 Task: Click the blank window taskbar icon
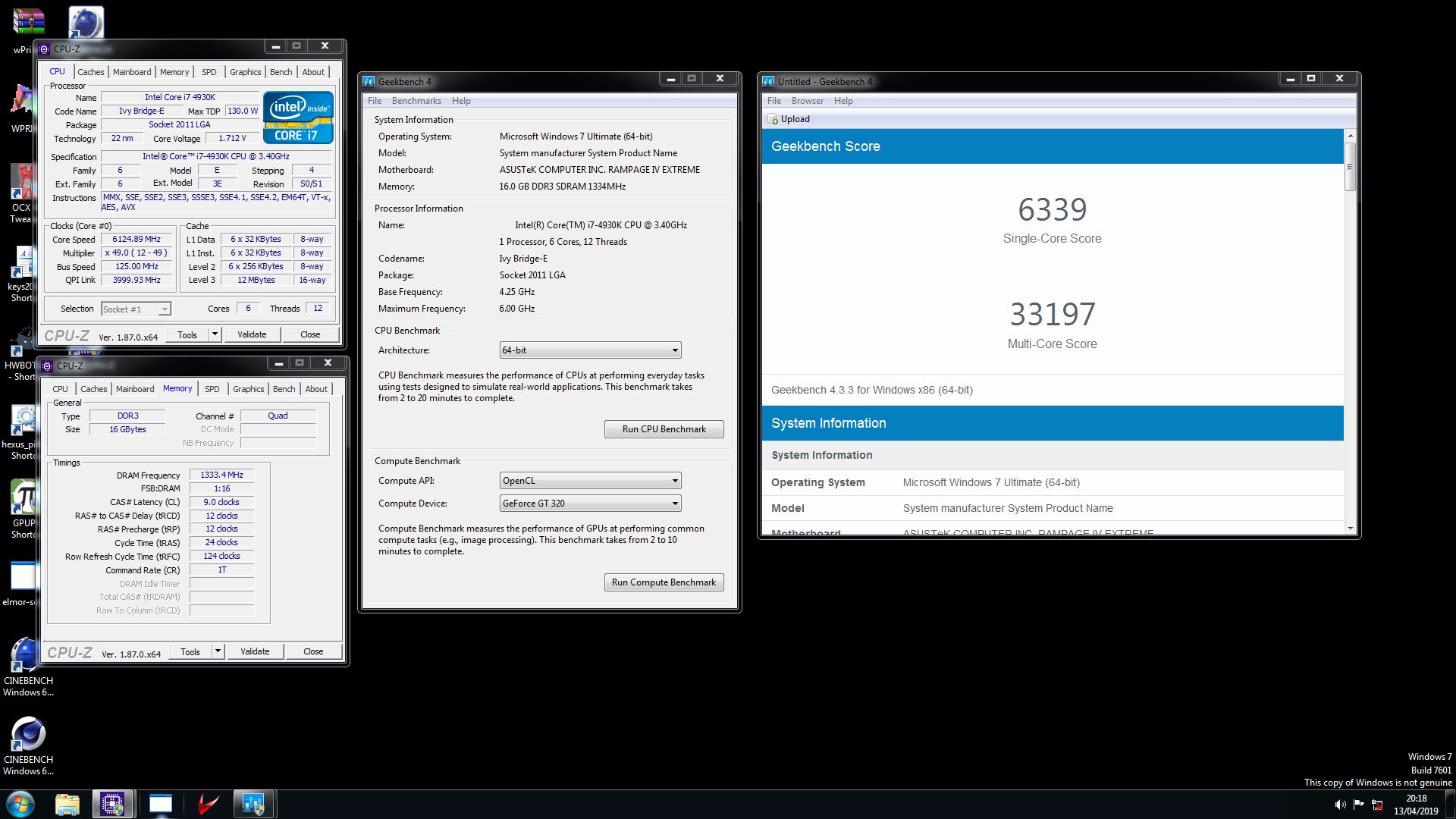point(161,804)
